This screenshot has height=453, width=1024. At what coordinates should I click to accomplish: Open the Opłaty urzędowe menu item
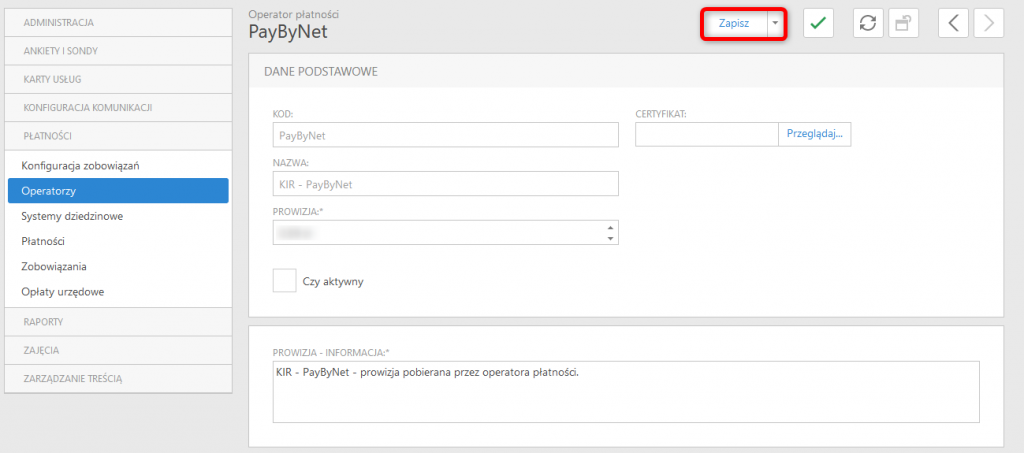tap(118, 292)
